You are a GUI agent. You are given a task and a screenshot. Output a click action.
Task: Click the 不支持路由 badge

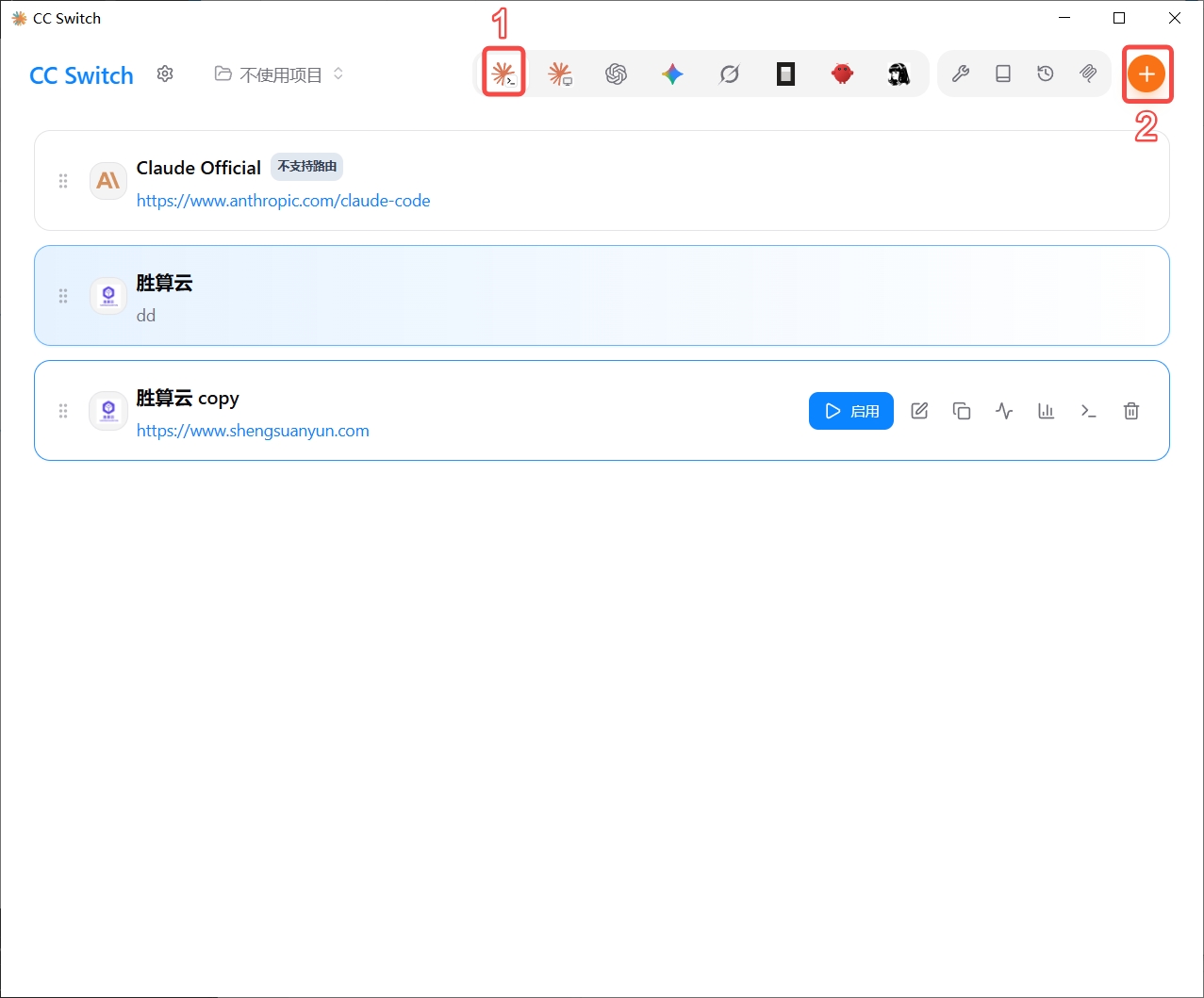coord(307,167)
